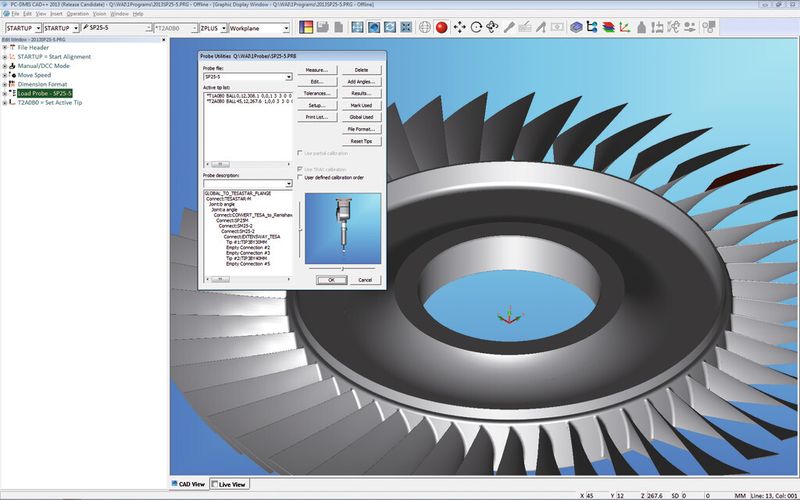Select the T1A0B0 tip in active tip list
Viewport: 800px width, 500px height.
point(249,95)
